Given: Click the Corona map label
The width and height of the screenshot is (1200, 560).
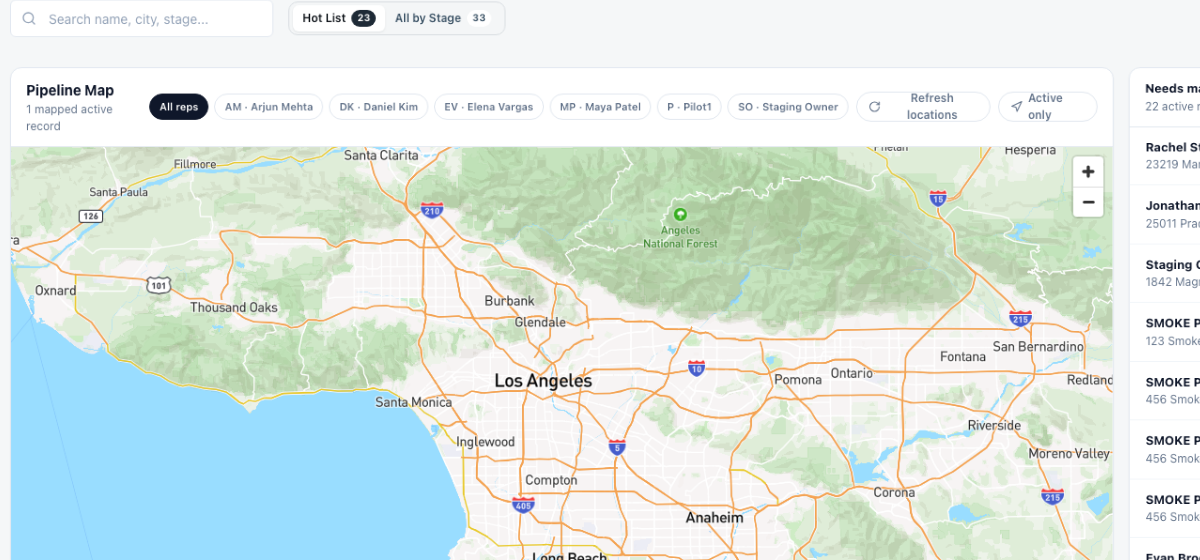Looking at the screenshot, I should tap(894, 492).
